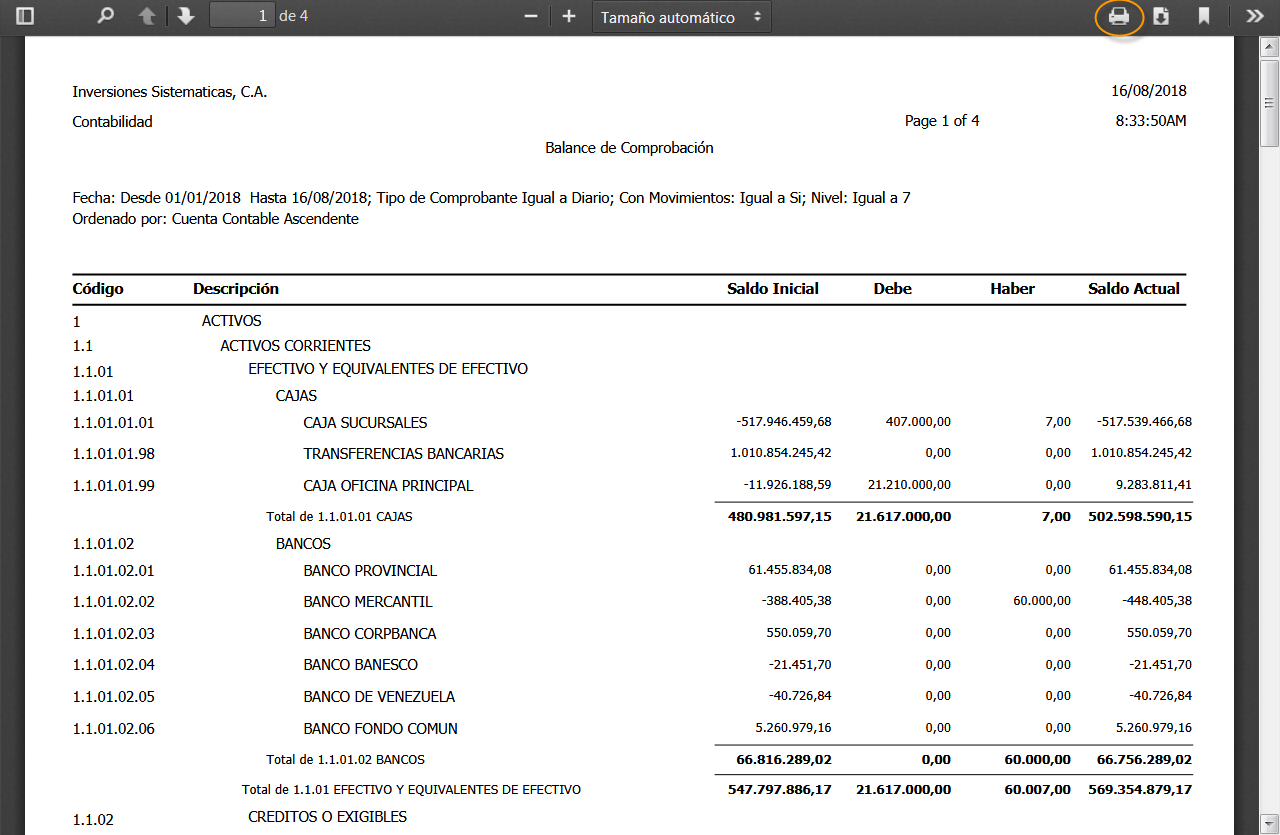Zoom in with the plus icon
The width and height of the screenshot is (1280, 835).
point(568,16)
